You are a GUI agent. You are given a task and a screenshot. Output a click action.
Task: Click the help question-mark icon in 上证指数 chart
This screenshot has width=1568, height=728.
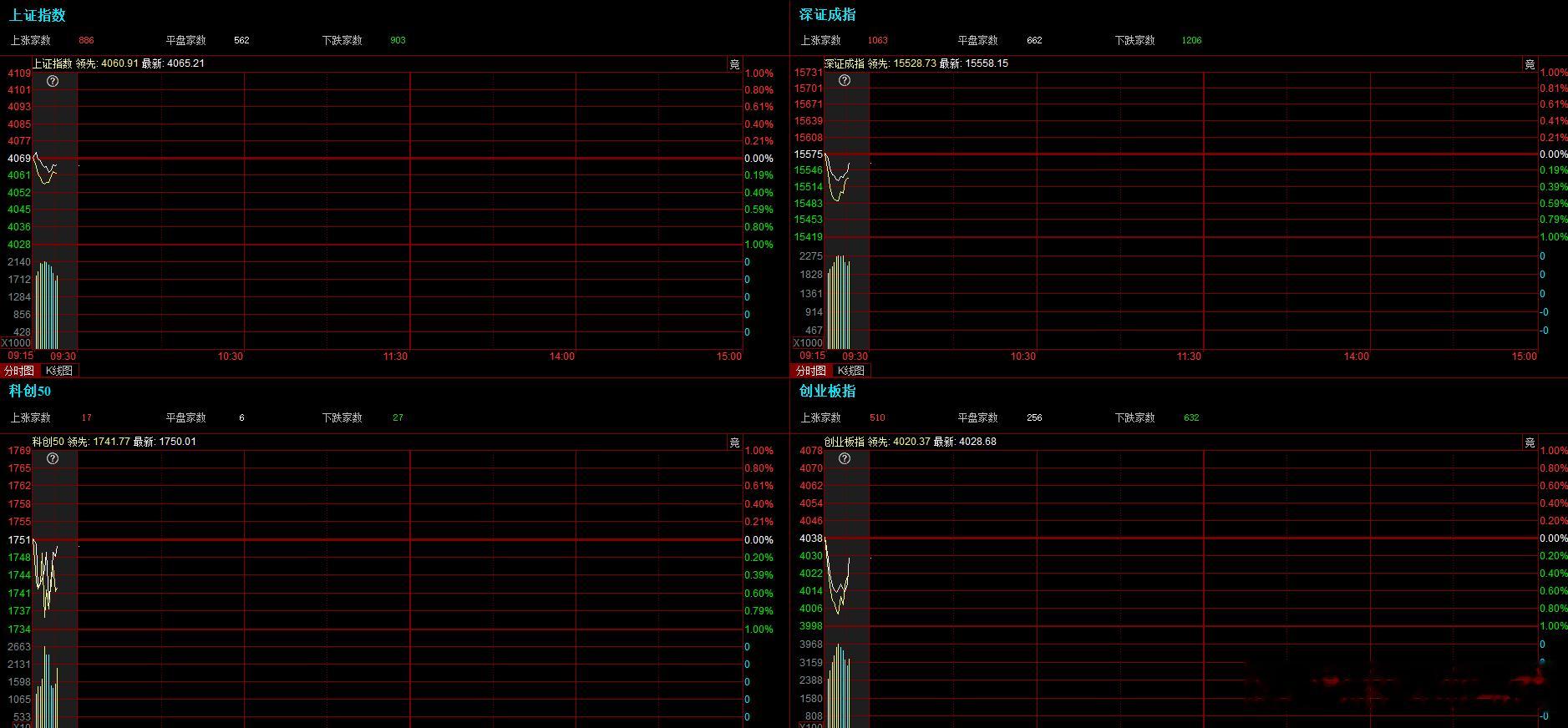[x=53, y=81]
